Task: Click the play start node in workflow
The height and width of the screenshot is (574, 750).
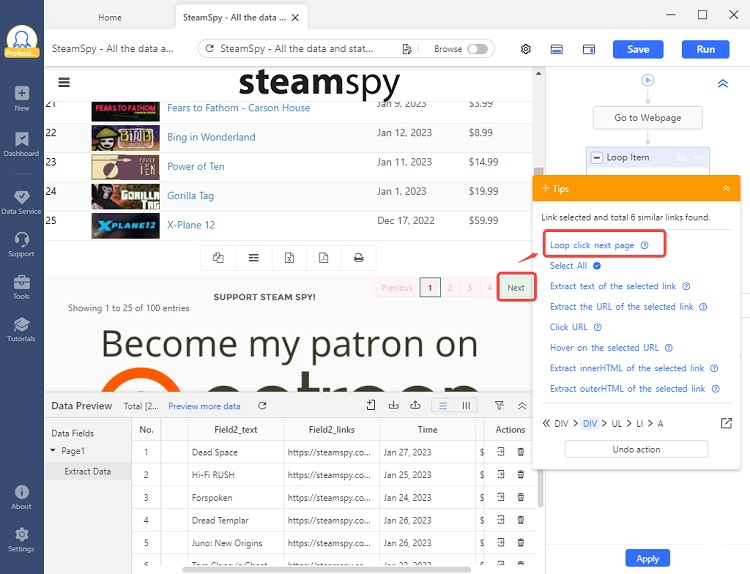Action: pyautogui.click(x=648, y=80)
